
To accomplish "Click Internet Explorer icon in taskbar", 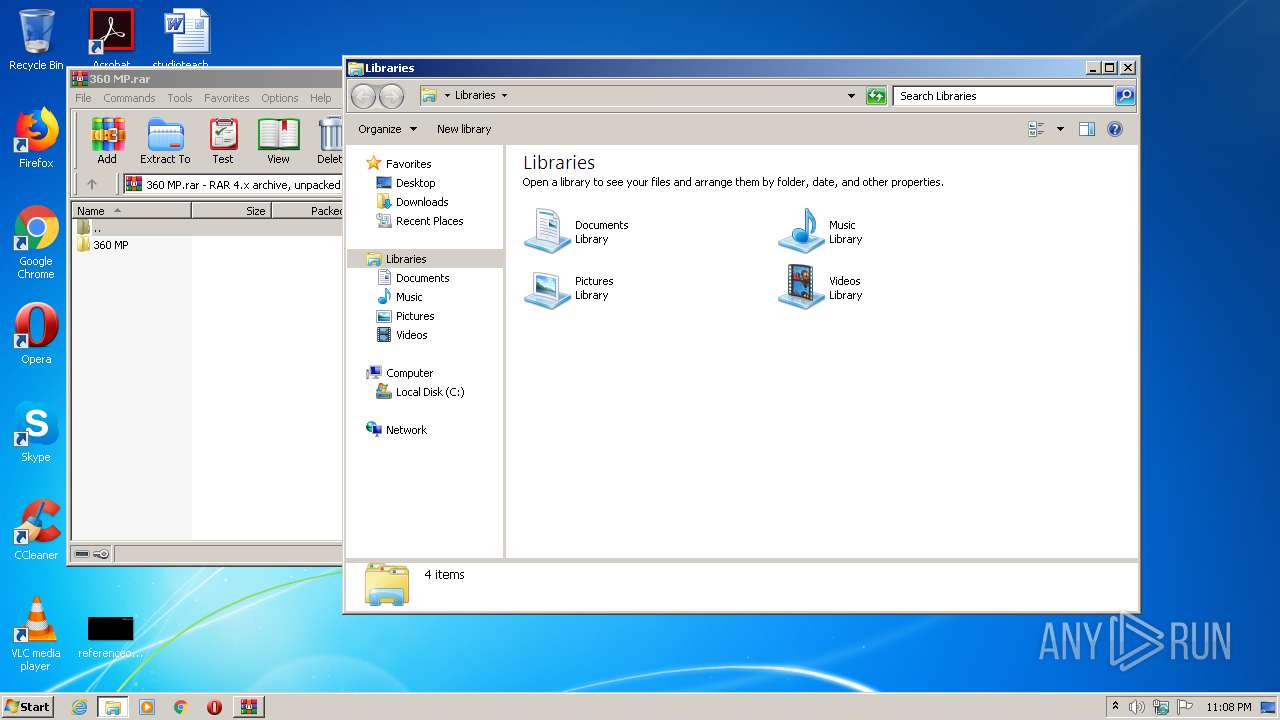I will tap(79, 707).
